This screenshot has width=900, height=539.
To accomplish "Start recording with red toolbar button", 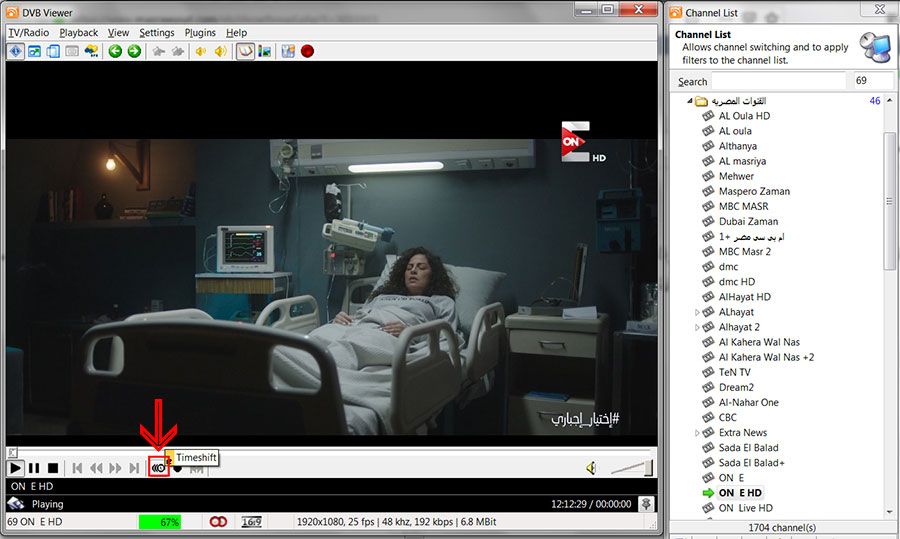I will coord(308,52).
